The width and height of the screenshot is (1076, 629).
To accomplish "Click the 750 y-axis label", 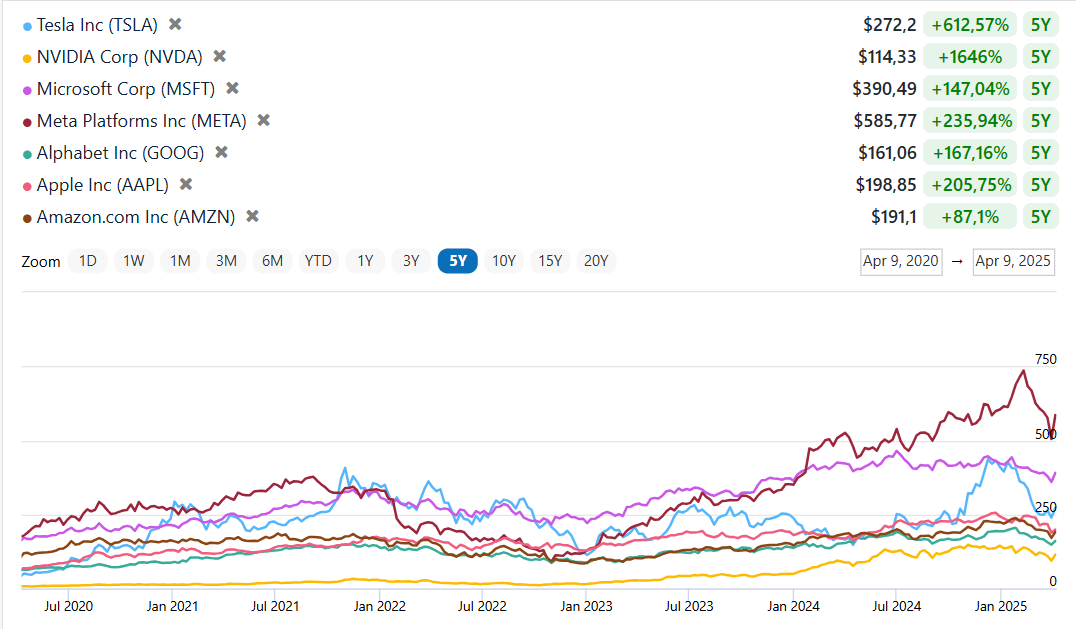I will coord(1046,359).
